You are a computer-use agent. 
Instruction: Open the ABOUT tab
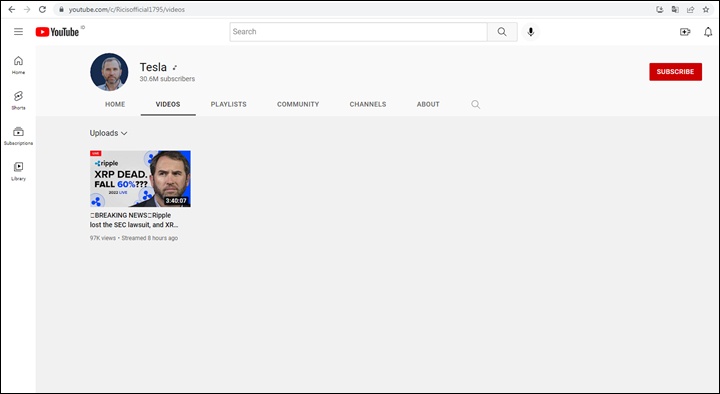click(428, 104)
